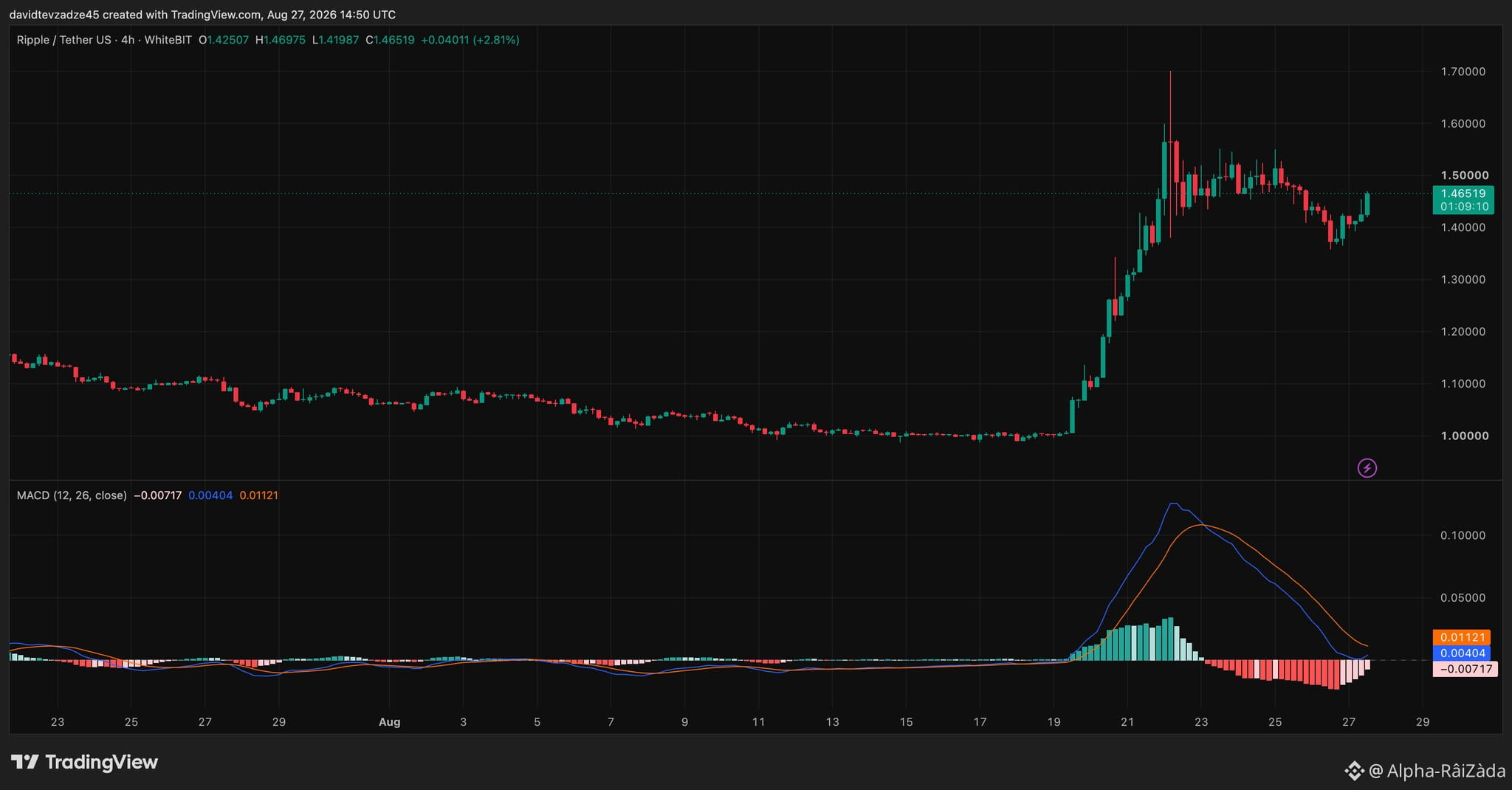Click the change value +0.04011 (+2.81%)
Image resolution: width=1512 pixels, height=790 pixels.
pos(470,40)
